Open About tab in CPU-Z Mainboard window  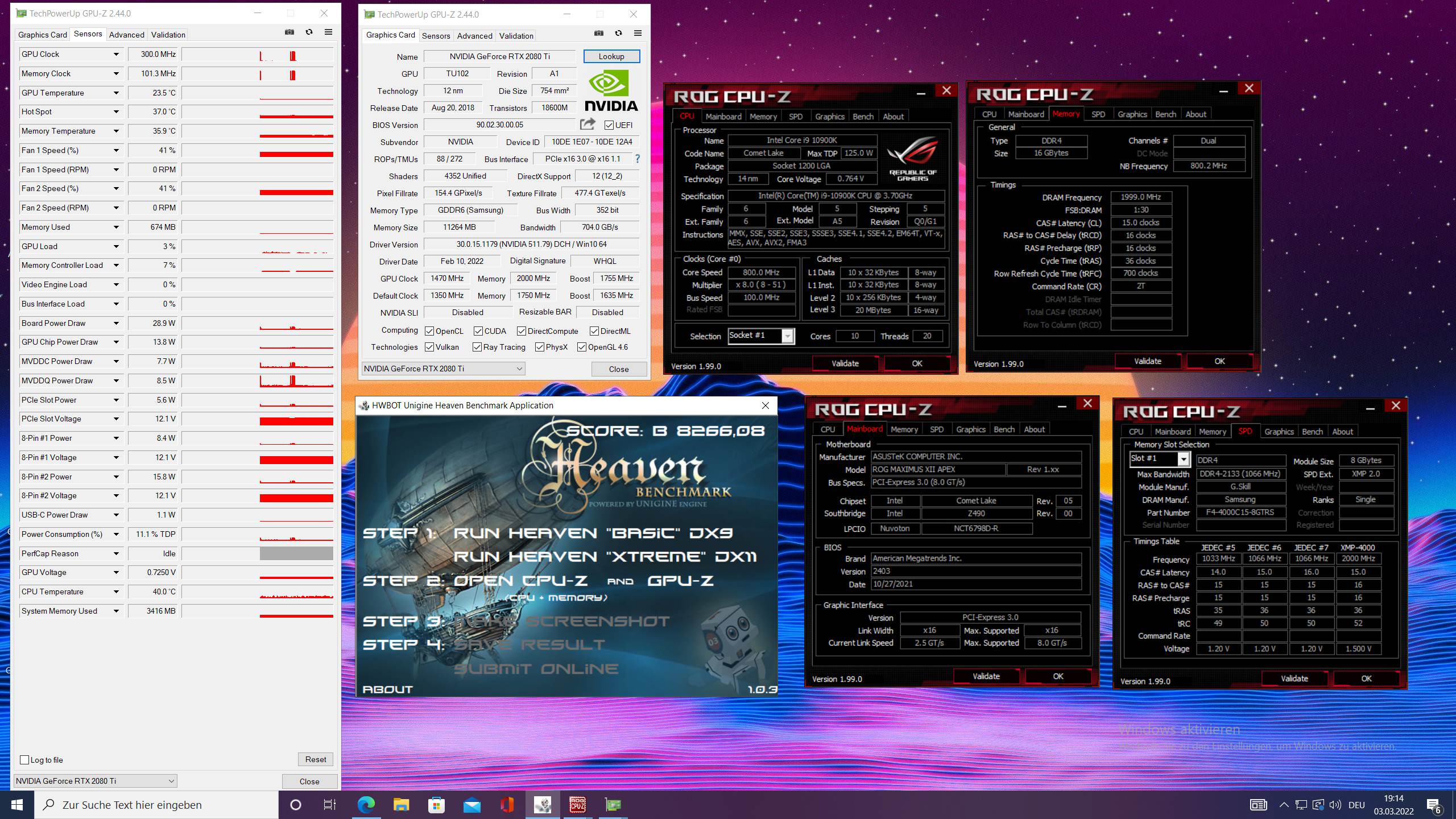coord(1034,429)
